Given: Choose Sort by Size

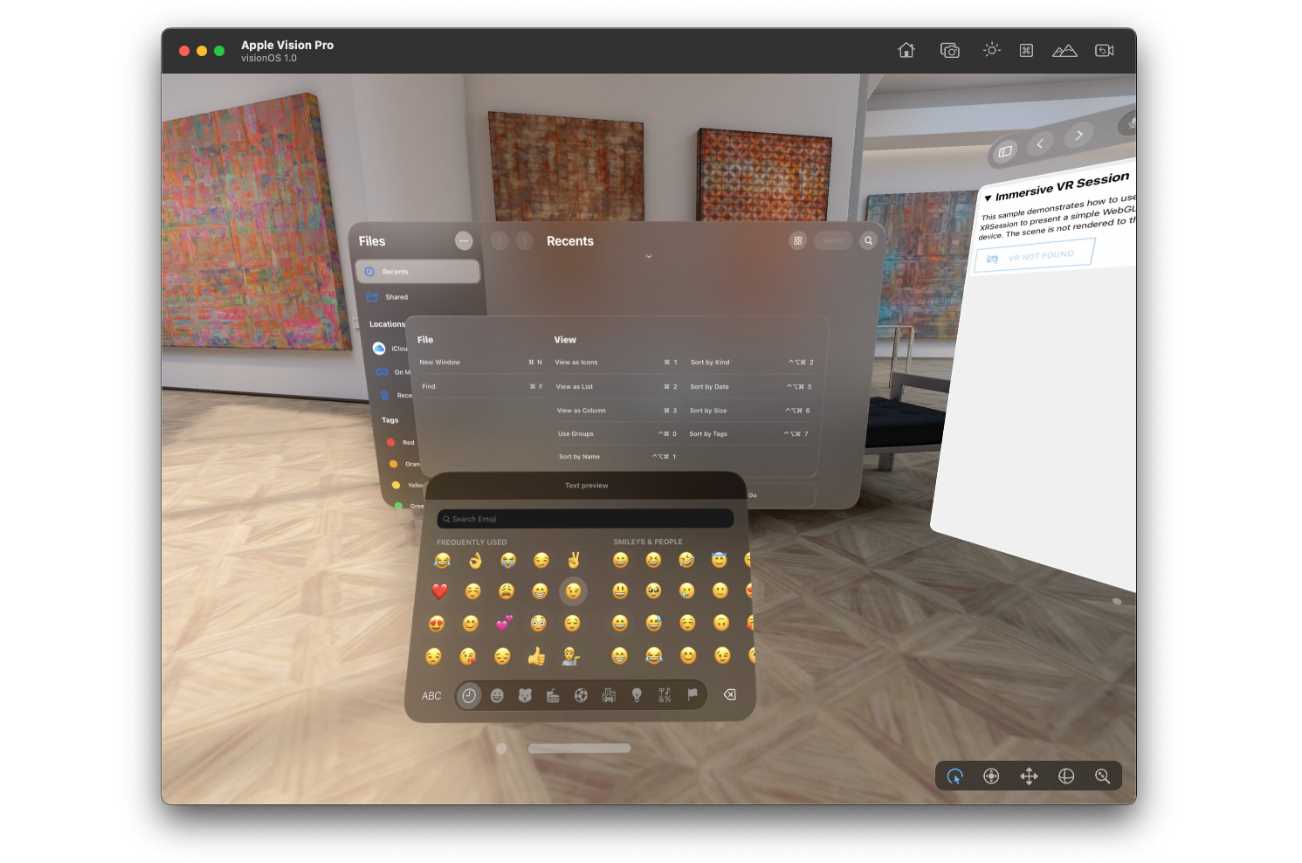Looking at the screenshot, I should 749,410.
